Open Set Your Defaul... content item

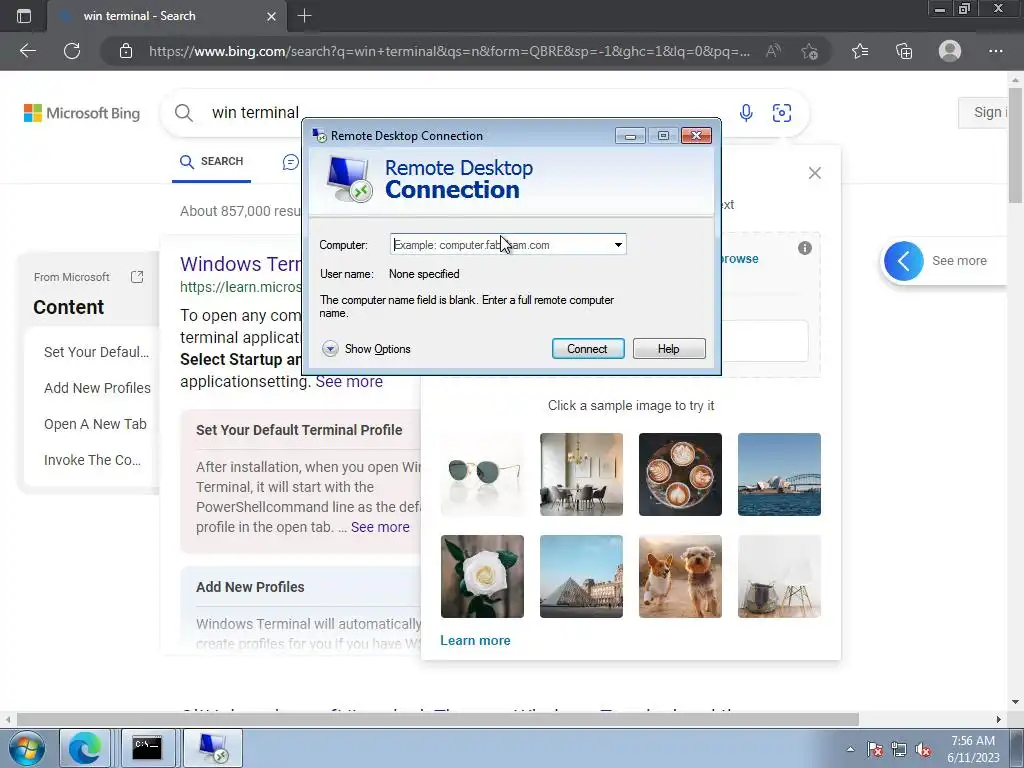tap(96, 352)
